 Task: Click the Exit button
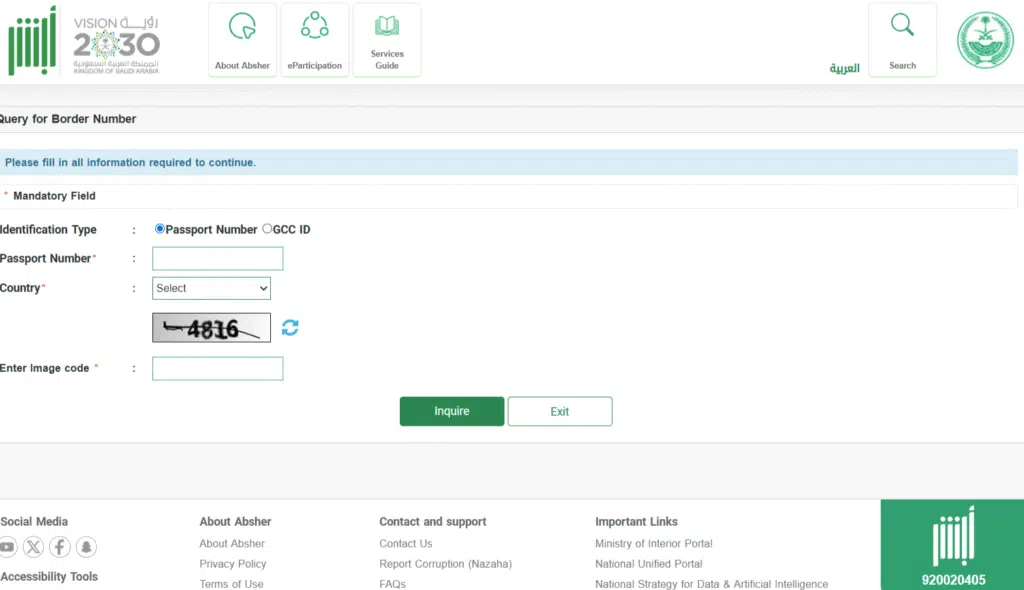click(x=559, y=411)
